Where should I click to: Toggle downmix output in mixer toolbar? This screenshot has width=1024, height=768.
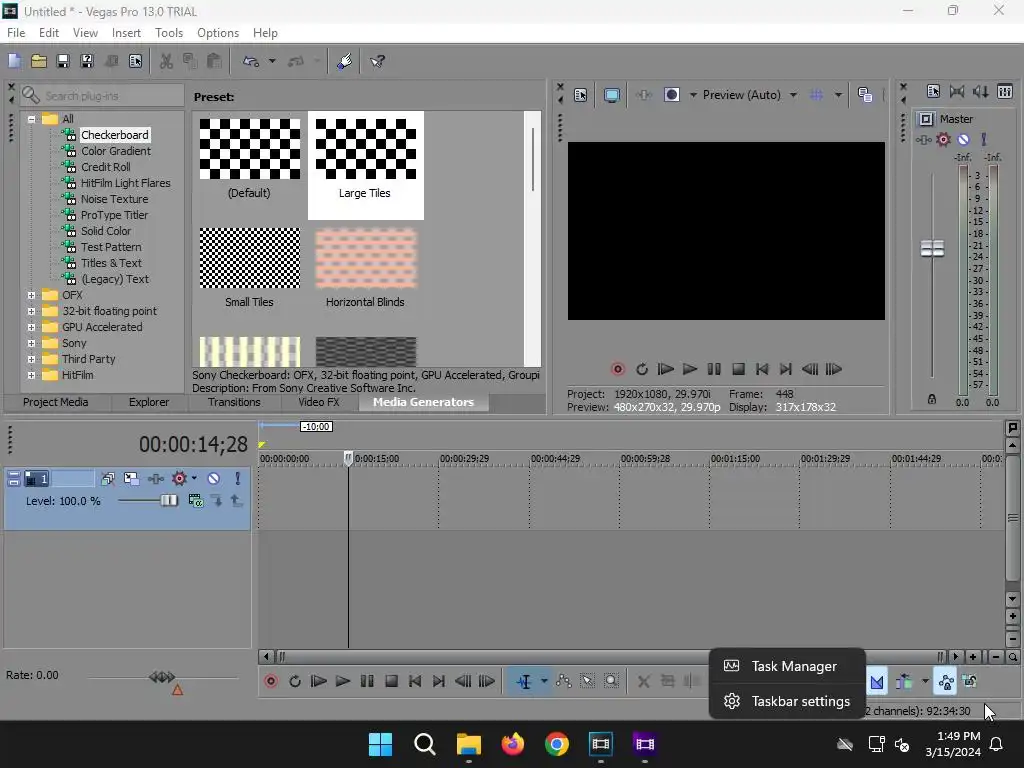(957, 91)
